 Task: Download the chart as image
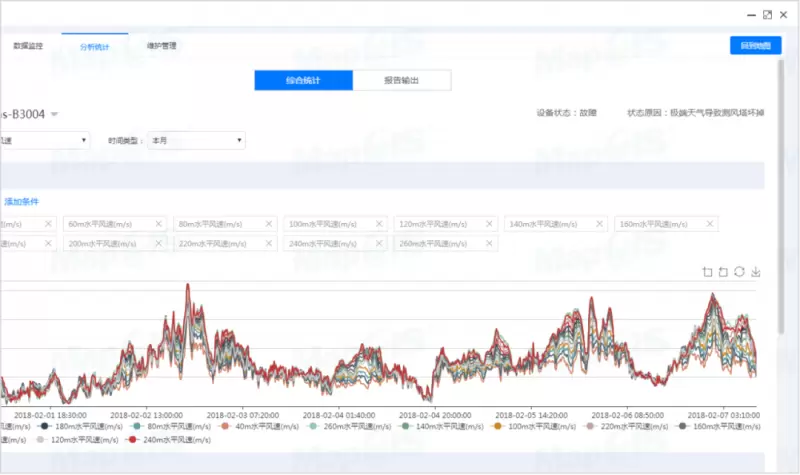[756, 271]
